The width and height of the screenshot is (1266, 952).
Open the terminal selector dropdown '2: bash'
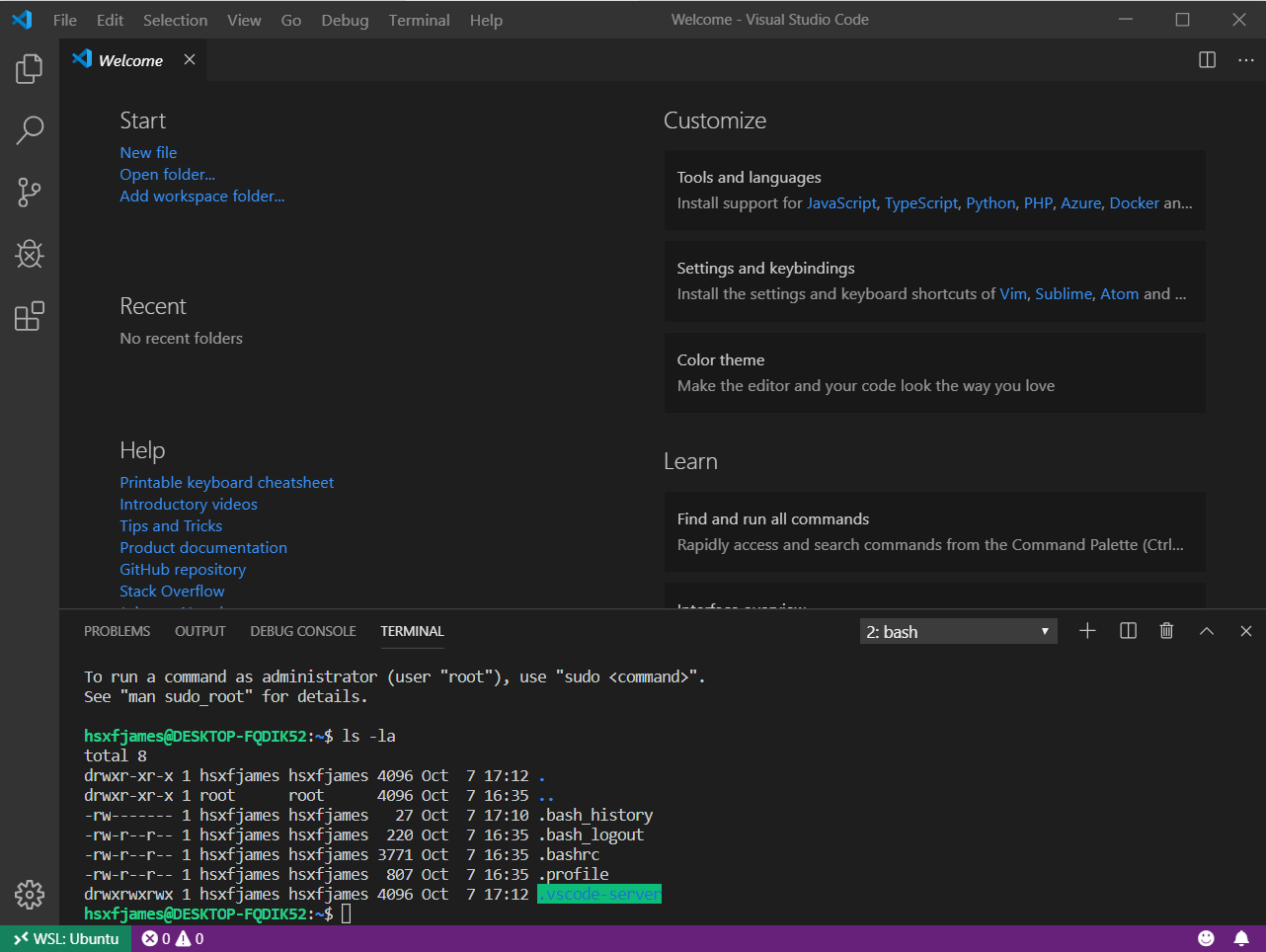958,631
